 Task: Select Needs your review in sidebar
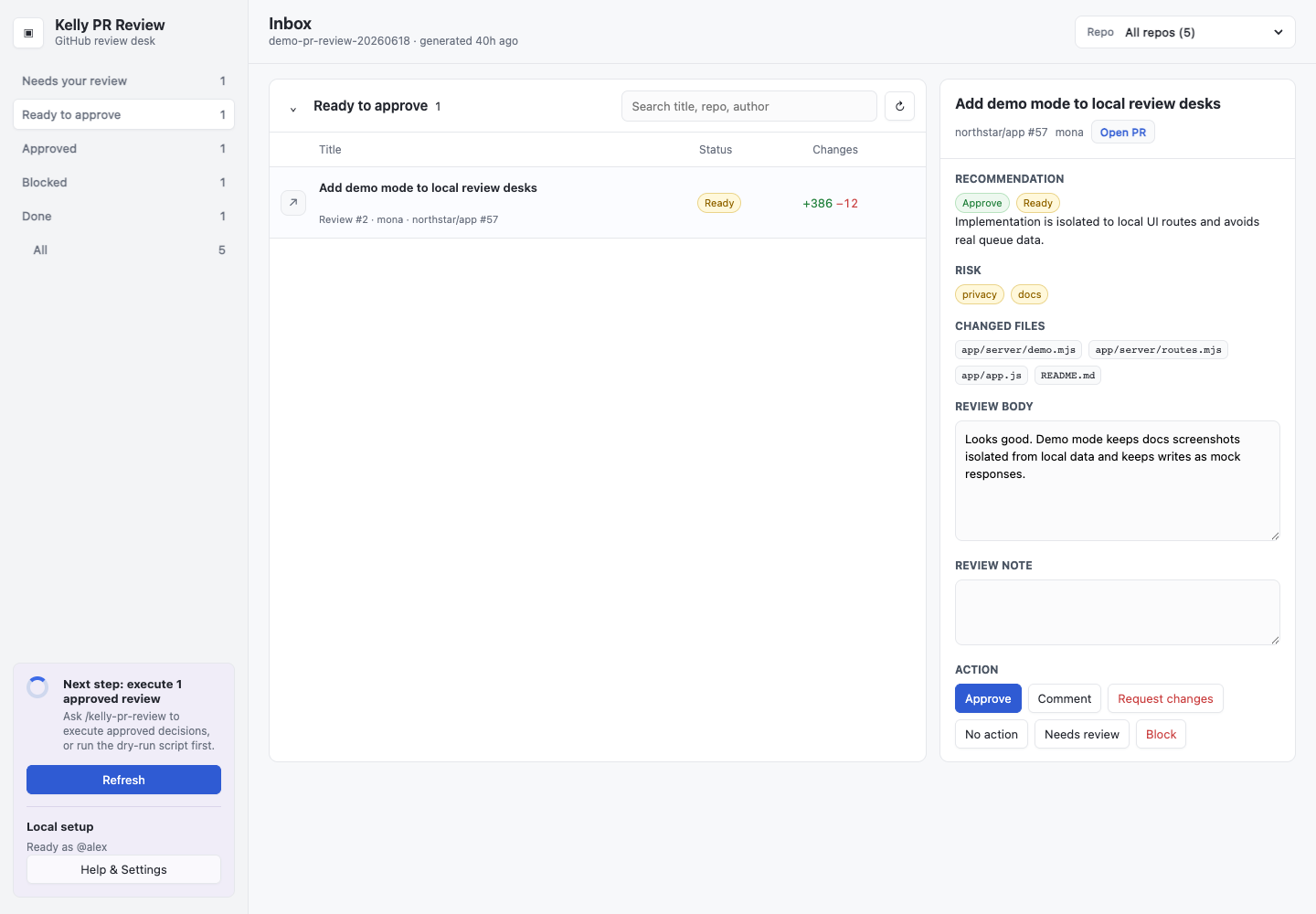pos(123,81)
